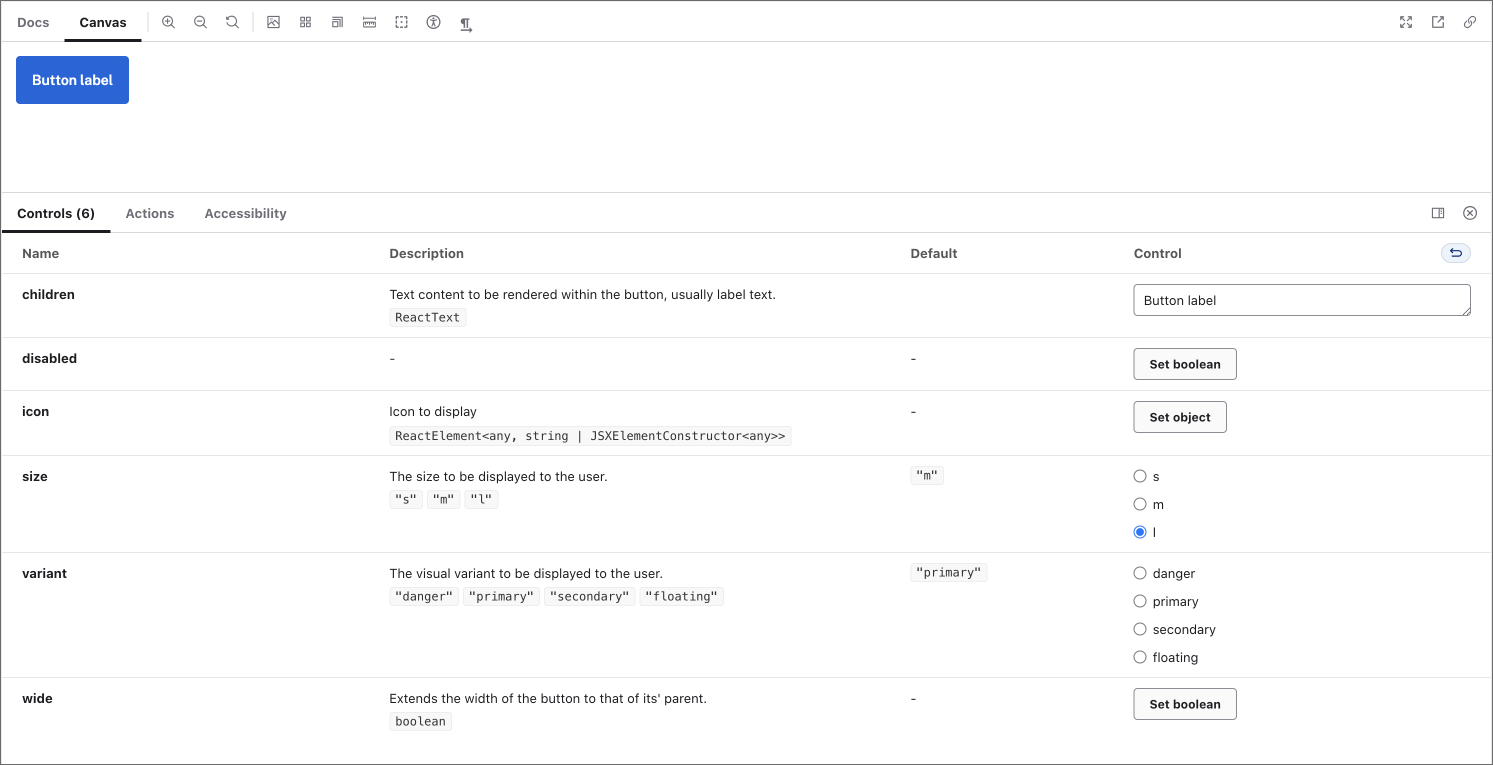Choose the danger variant

(1140, 573)
